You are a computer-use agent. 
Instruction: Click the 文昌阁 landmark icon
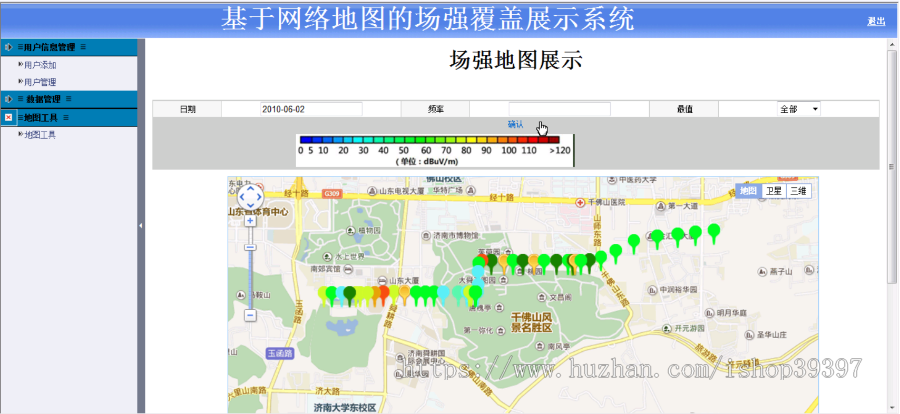542,297
